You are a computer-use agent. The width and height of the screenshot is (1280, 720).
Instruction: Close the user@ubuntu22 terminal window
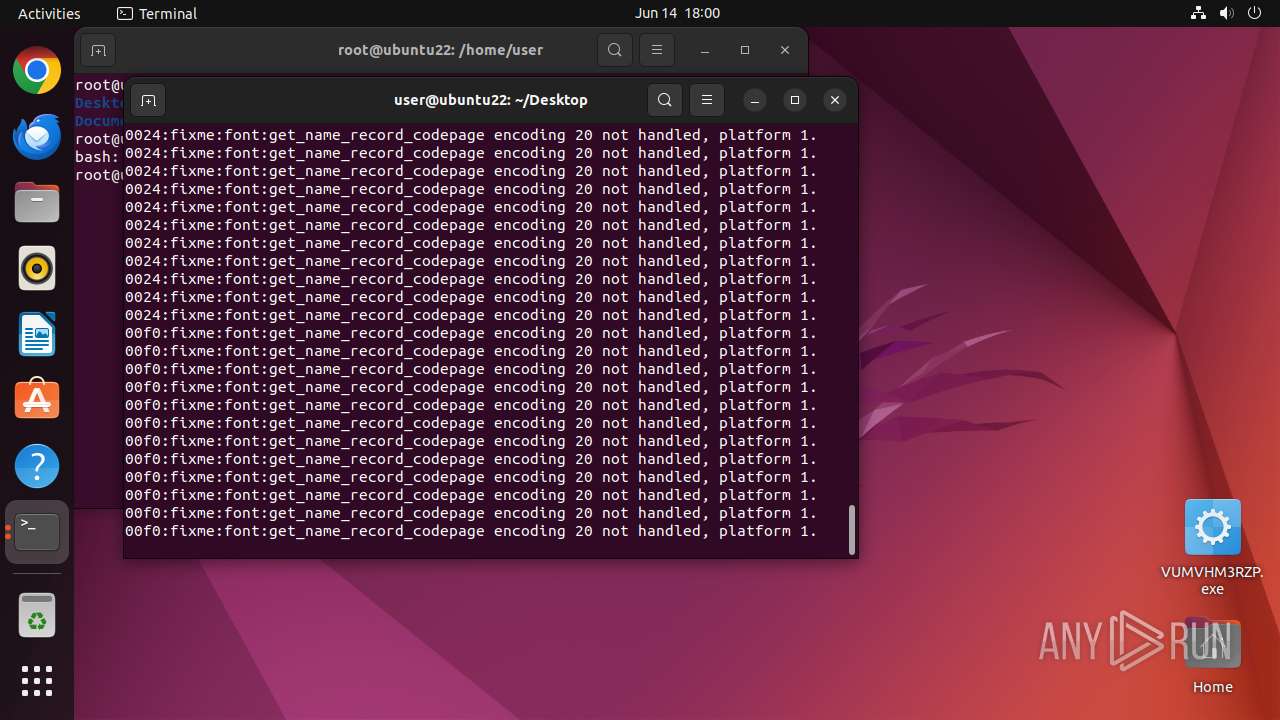click(x=835, y=100)
